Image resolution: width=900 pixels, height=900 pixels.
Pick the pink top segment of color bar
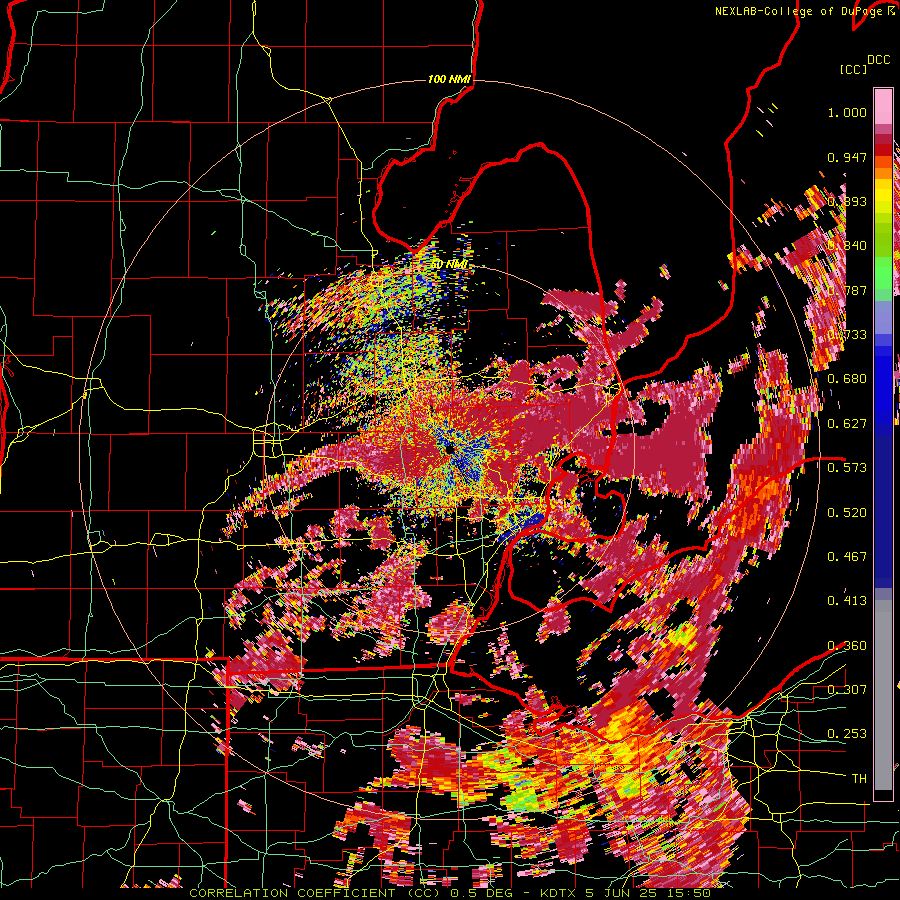(883, 106)
